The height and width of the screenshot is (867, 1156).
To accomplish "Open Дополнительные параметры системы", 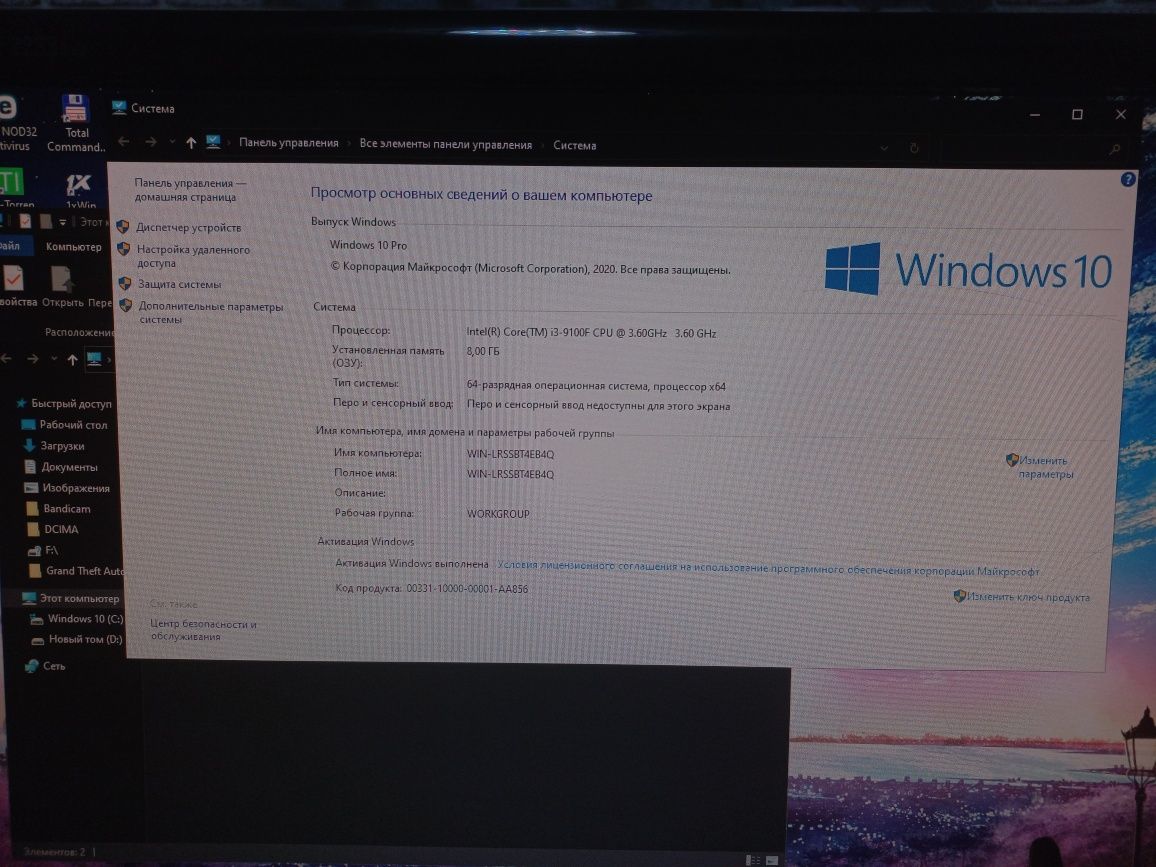I will coord(210,313).
